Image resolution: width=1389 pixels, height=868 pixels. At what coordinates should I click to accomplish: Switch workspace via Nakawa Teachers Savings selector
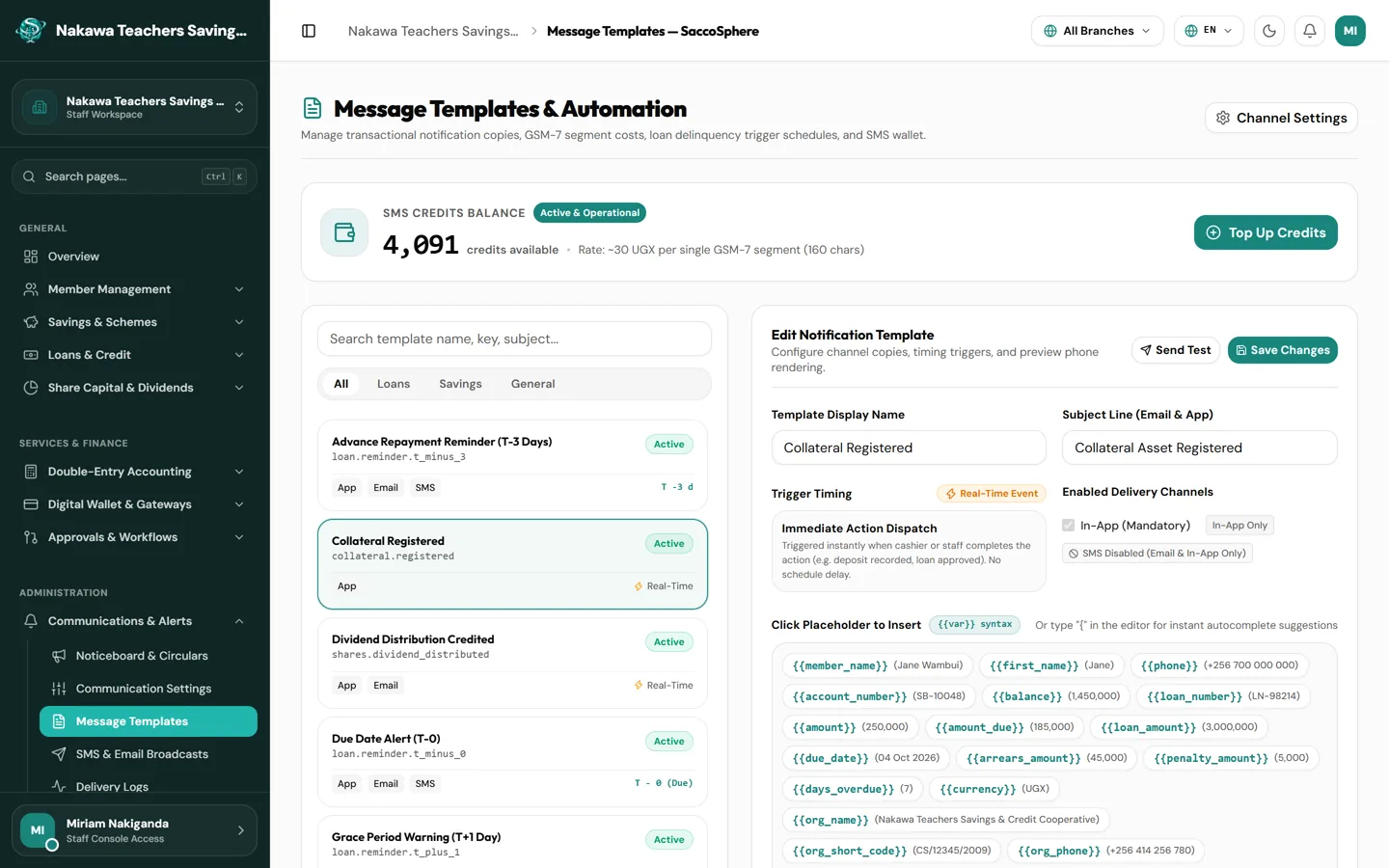pyautogui.click(x=134, y=107)
